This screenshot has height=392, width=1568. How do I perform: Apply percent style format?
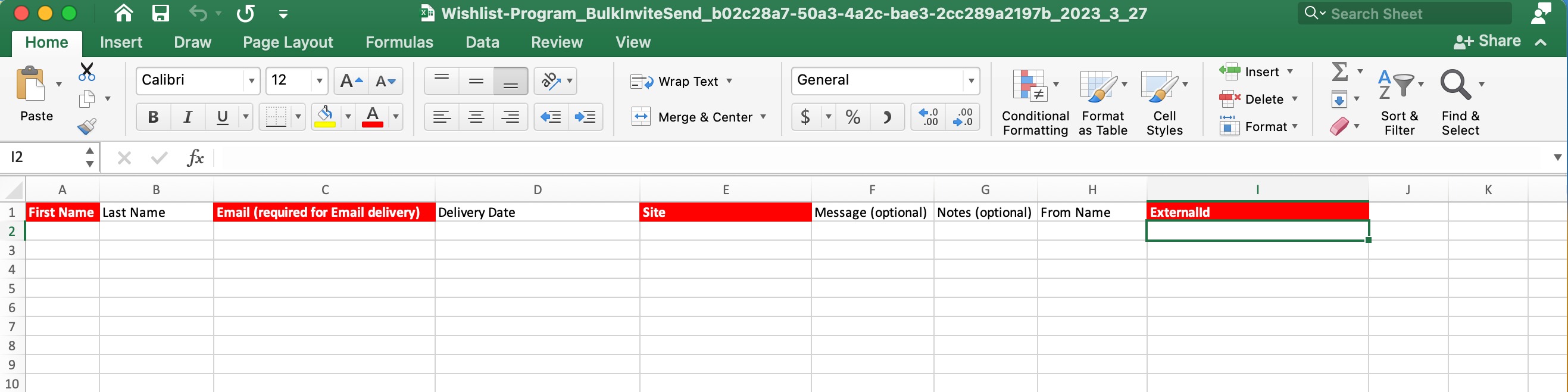coord(854,117)
